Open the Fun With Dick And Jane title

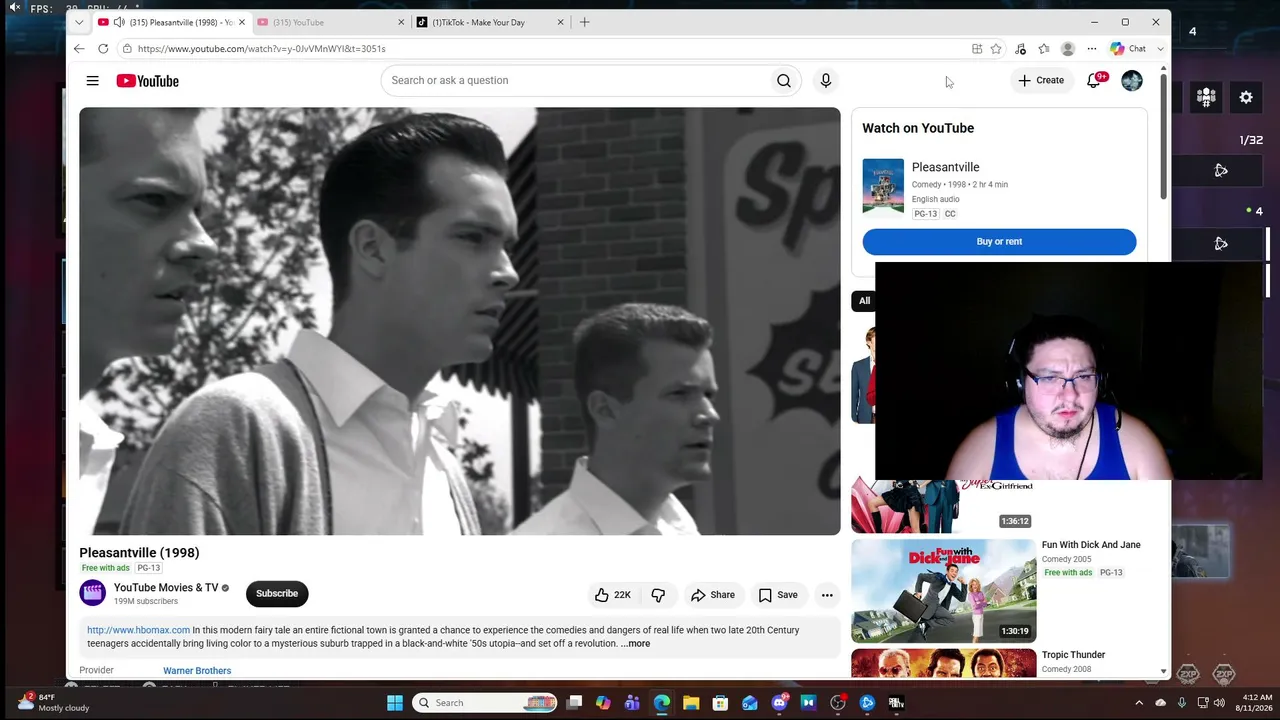pos(1091,545)
